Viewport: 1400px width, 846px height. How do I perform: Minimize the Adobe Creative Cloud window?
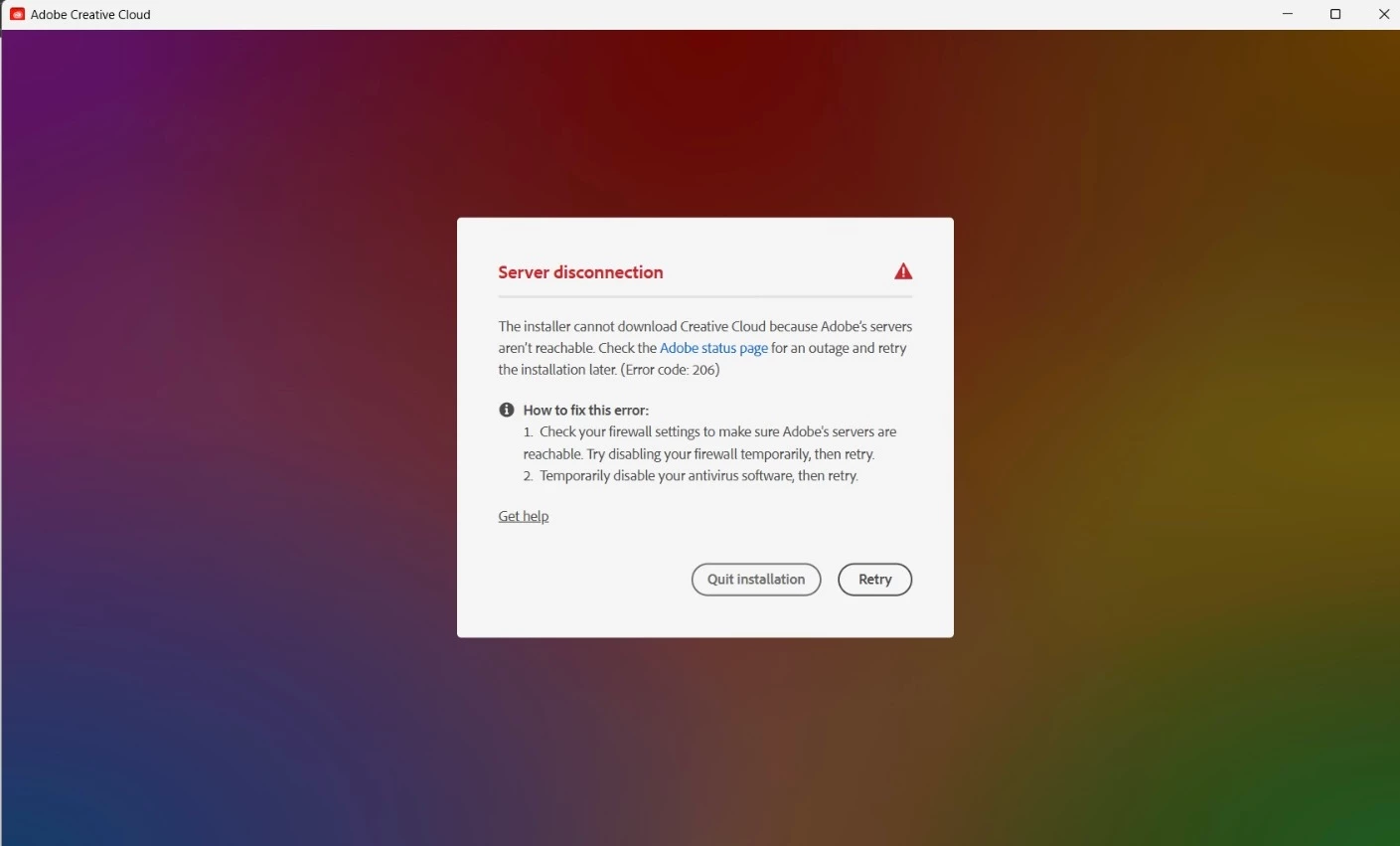pyautogui.click(x=1288, y=14)
